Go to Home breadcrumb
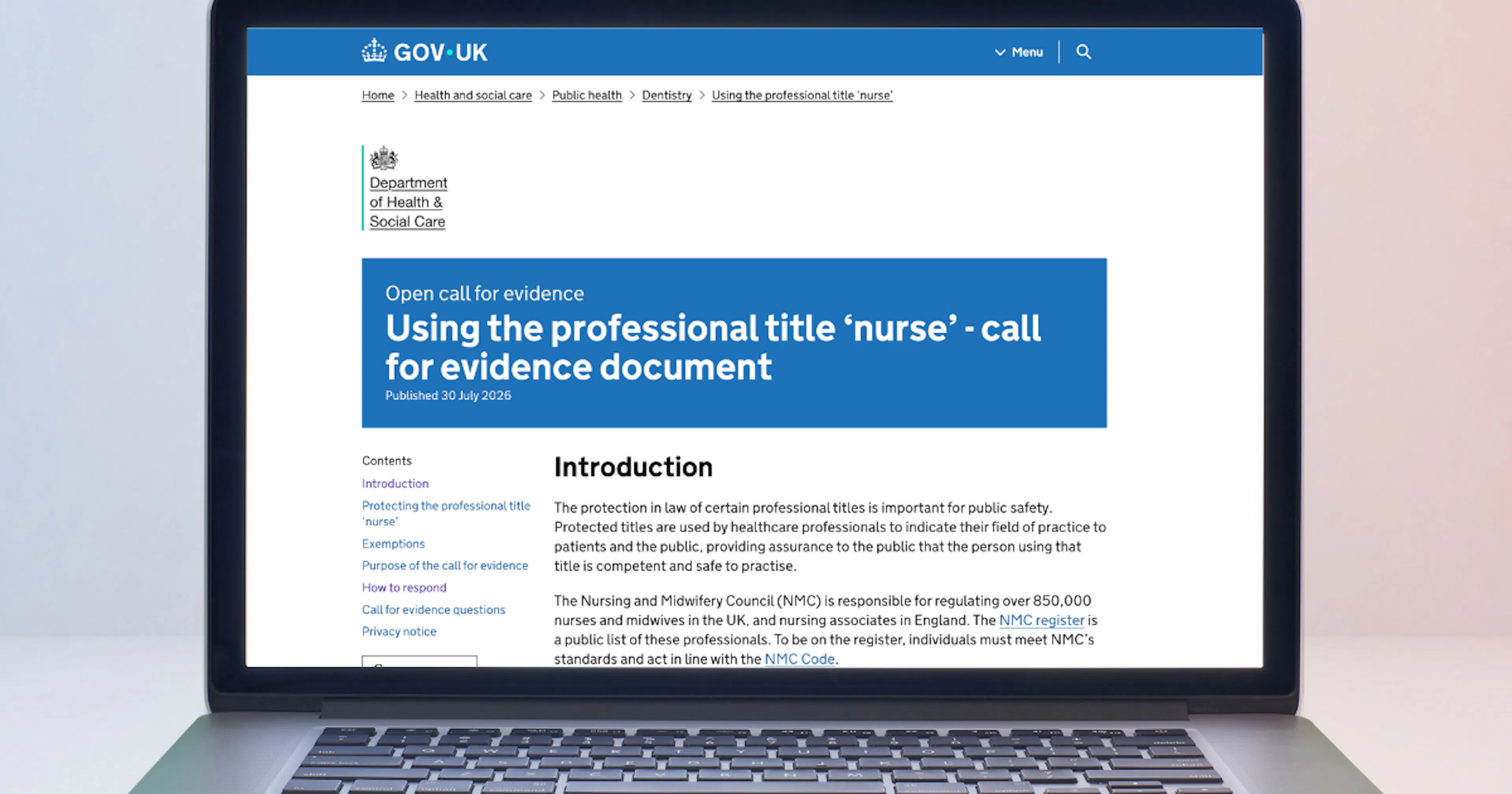 point(378,95)
